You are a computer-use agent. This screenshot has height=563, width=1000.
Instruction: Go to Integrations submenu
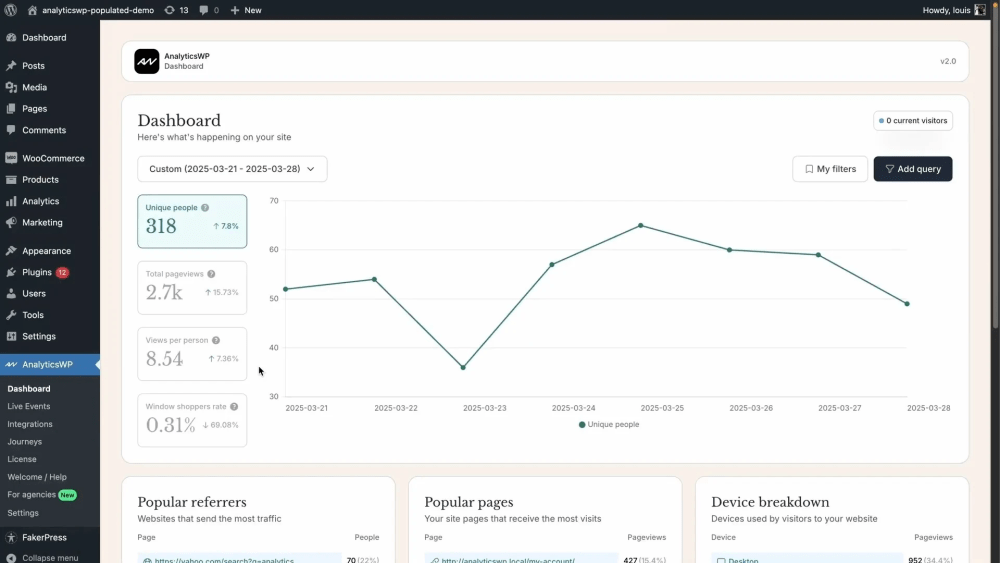point(30,424)
